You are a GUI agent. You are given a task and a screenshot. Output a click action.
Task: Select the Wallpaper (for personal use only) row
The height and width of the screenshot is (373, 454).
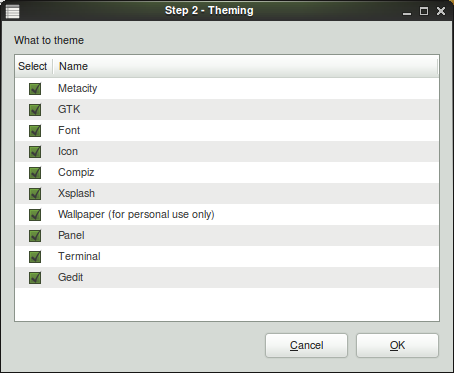pos(227,215)
